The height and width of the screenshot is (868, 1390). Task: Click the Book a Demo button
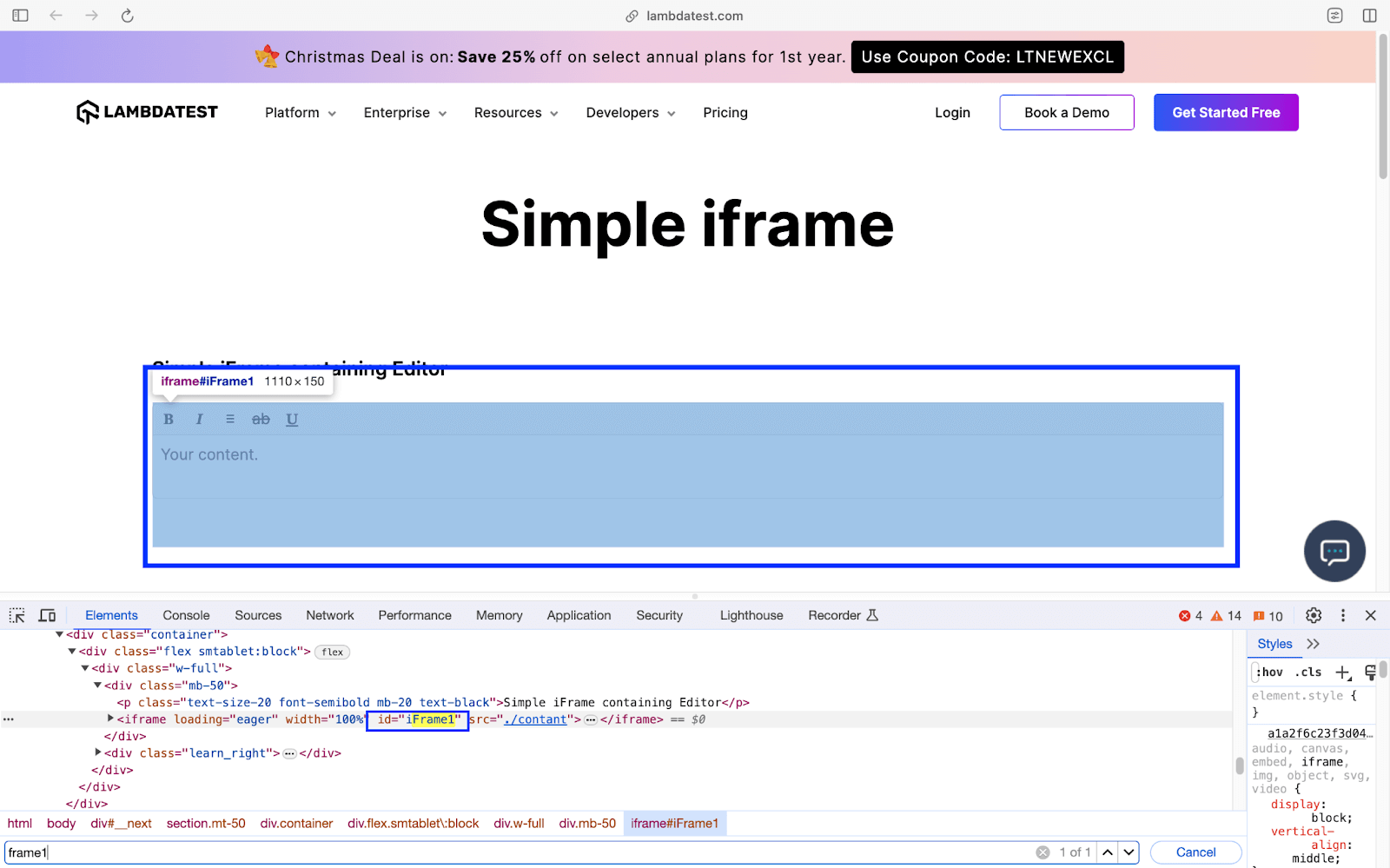pos(1066,112)
